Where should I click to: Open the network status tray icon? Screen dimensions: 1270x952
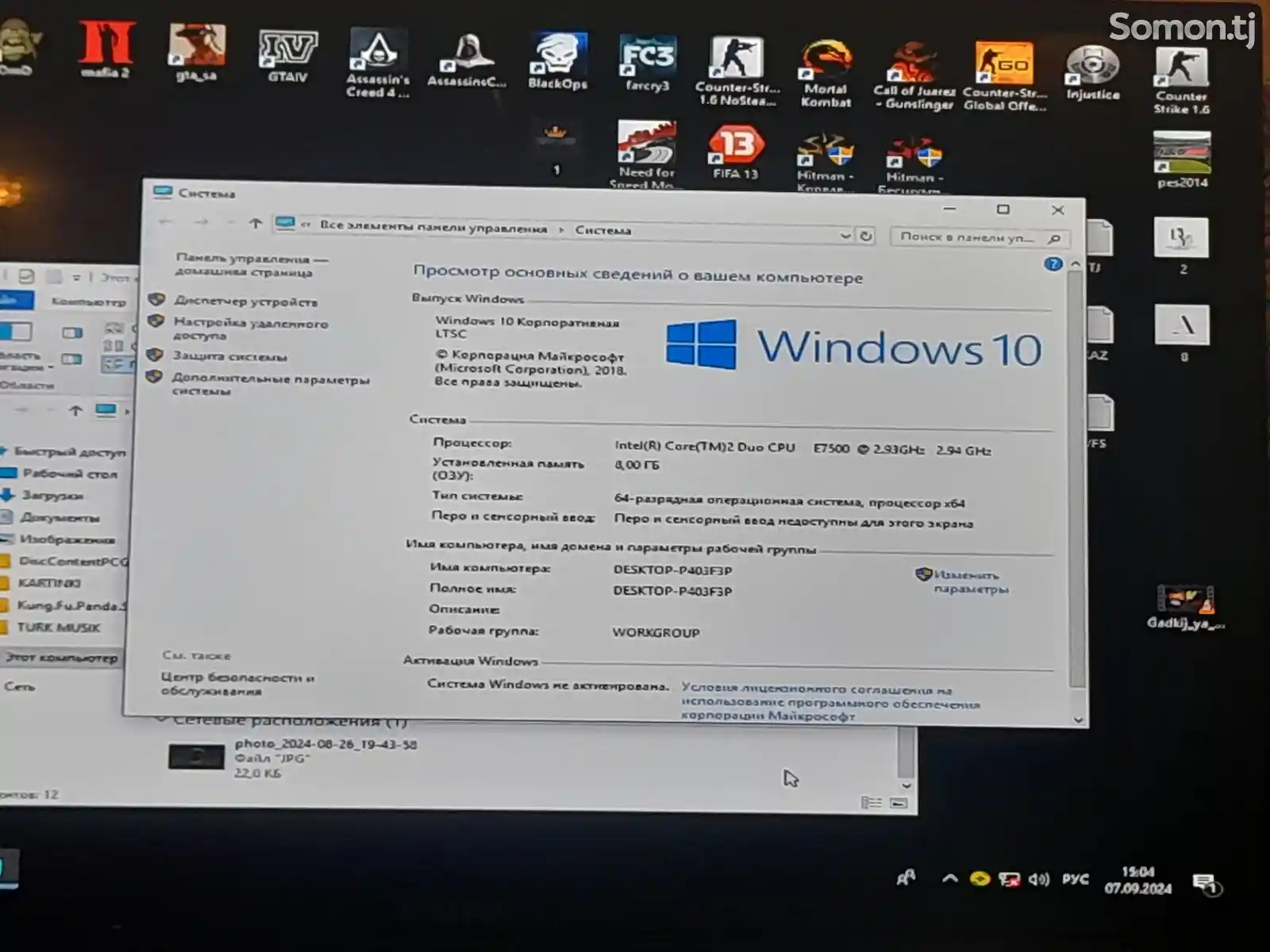pyautogui.click(x=1009, y=879)
